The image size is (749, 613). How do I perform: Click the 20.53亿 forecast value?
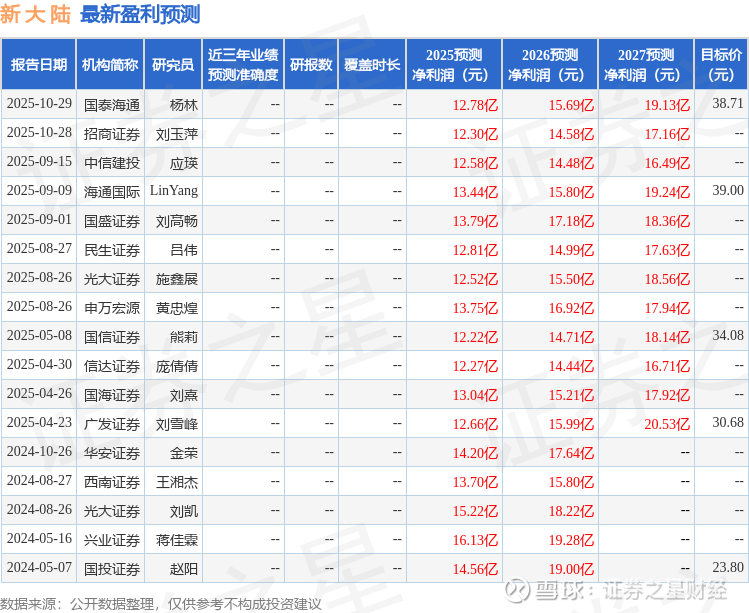click(x=667, y=424)
